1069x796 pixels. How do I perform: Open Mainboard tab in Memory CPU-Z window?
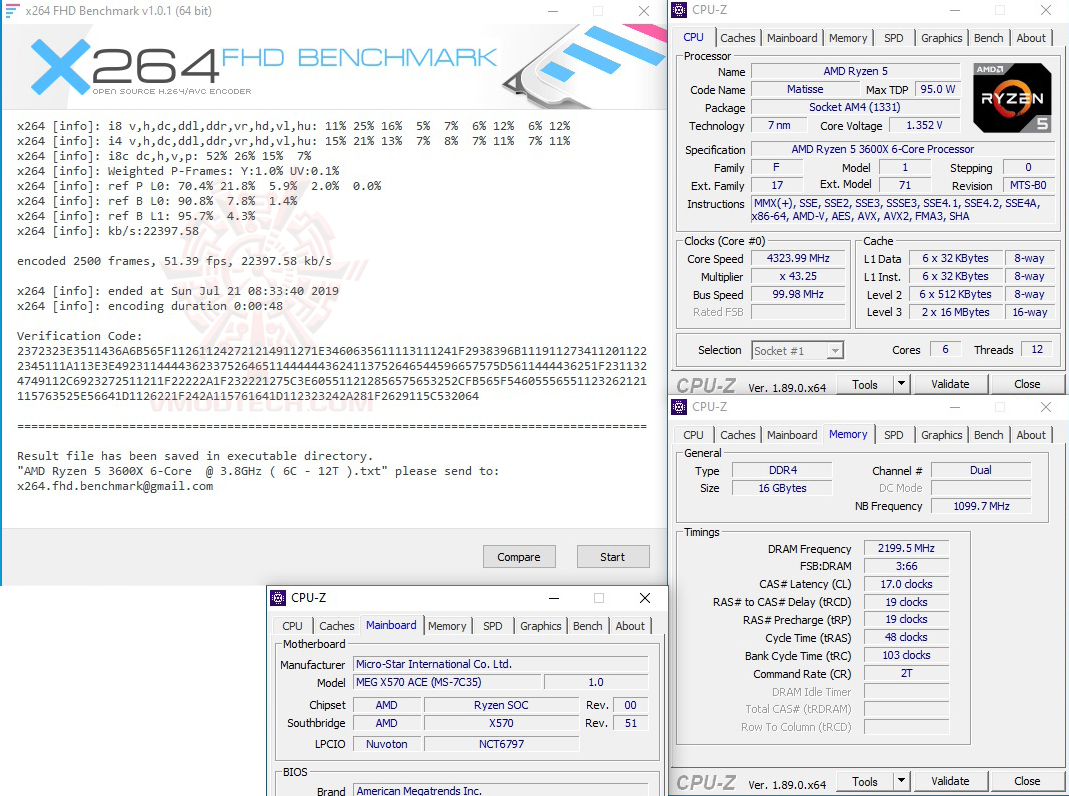[x=792, y=435]
